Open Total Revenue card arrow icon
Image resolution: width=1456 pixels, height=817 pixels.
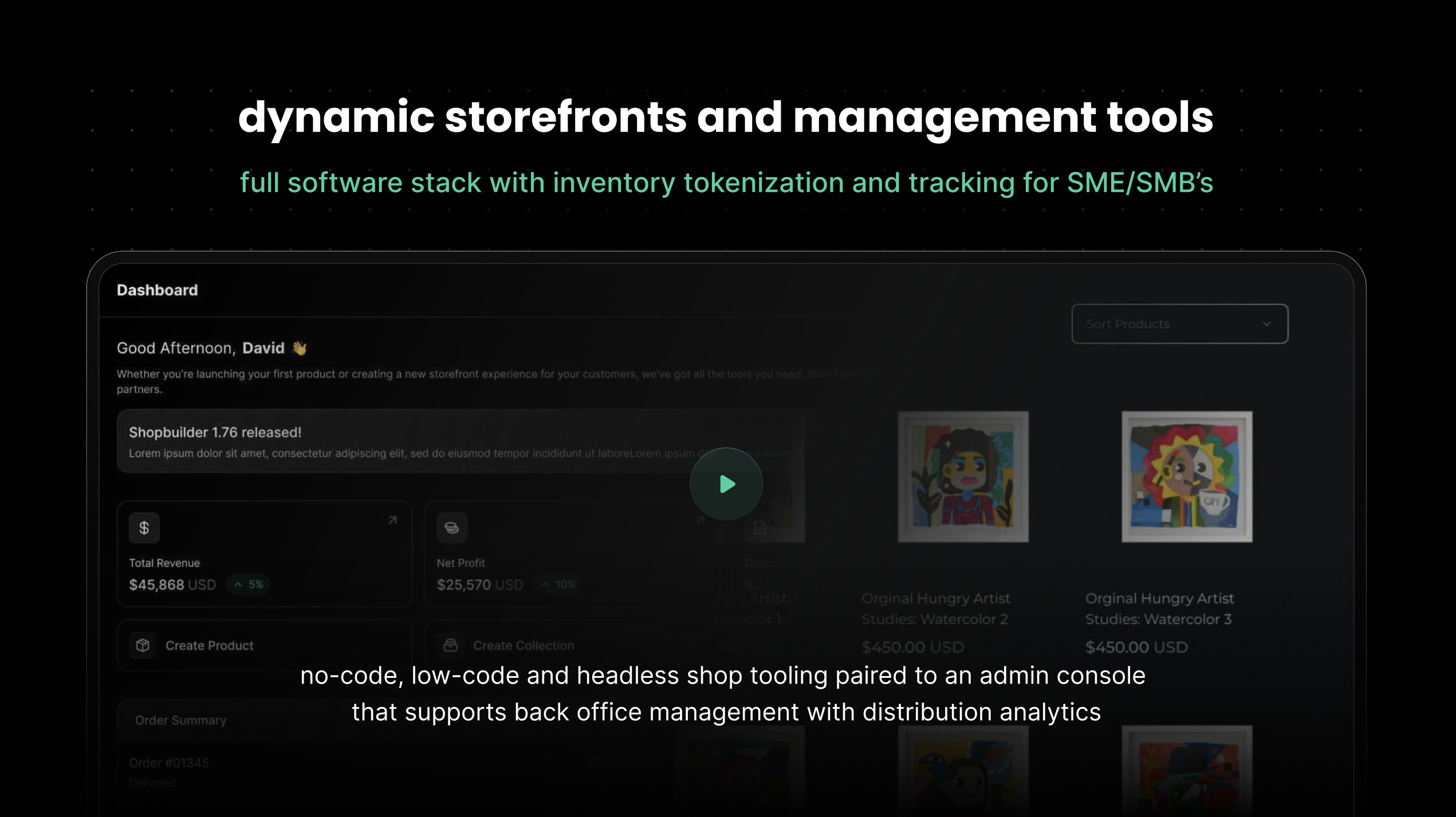coord(392,520)
